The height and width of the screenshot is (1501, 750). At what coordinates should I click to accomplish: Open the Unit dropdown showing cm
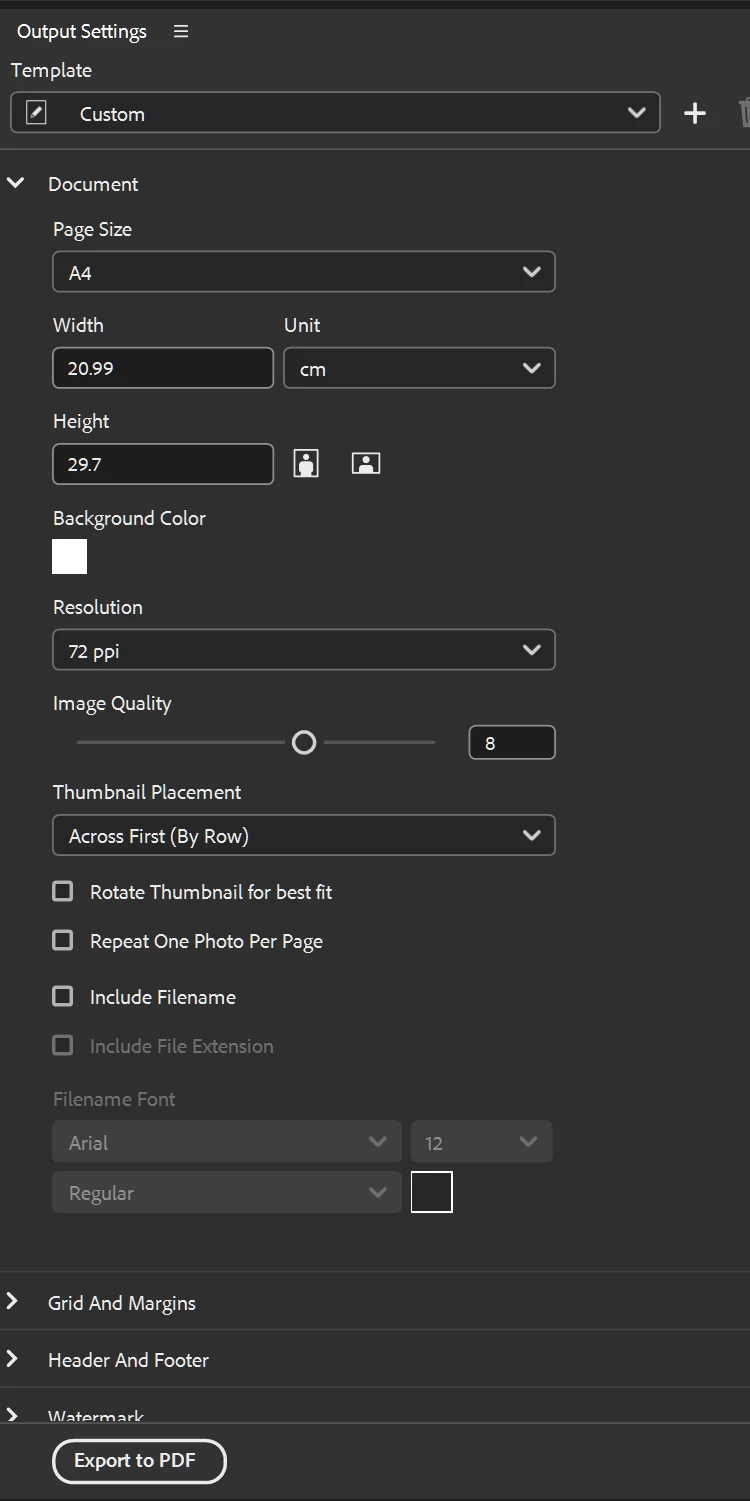pos(419,368)
